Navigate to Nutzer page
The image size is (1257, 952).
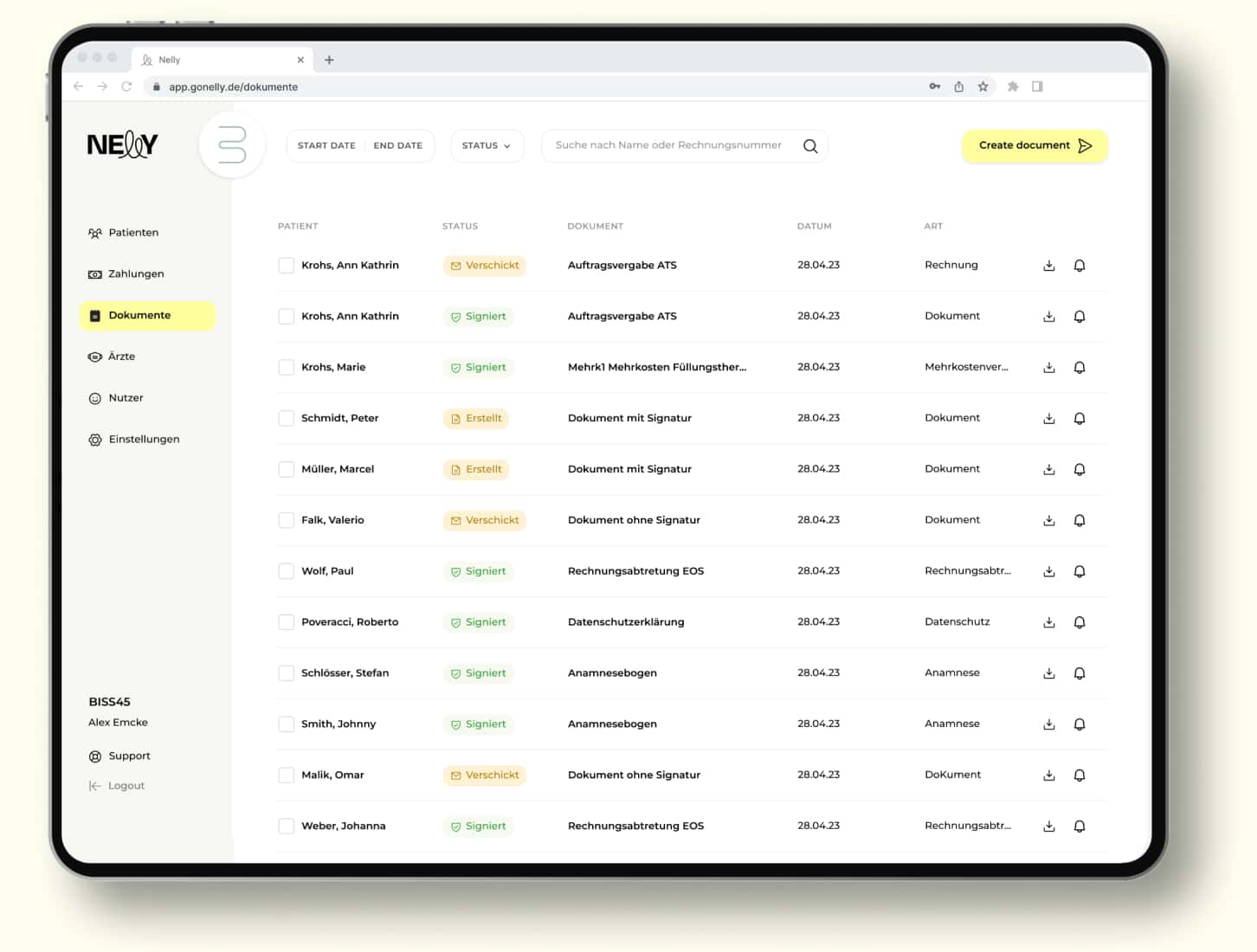(116, 399)
